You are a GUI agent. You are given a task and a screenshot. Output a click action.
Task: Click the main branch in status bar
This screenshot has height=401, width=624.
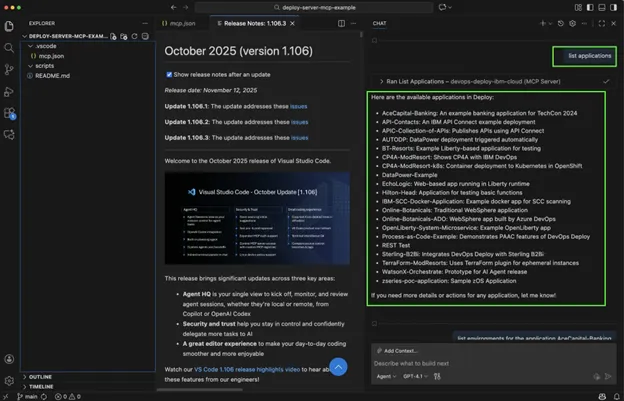click(x=27, y=397)
